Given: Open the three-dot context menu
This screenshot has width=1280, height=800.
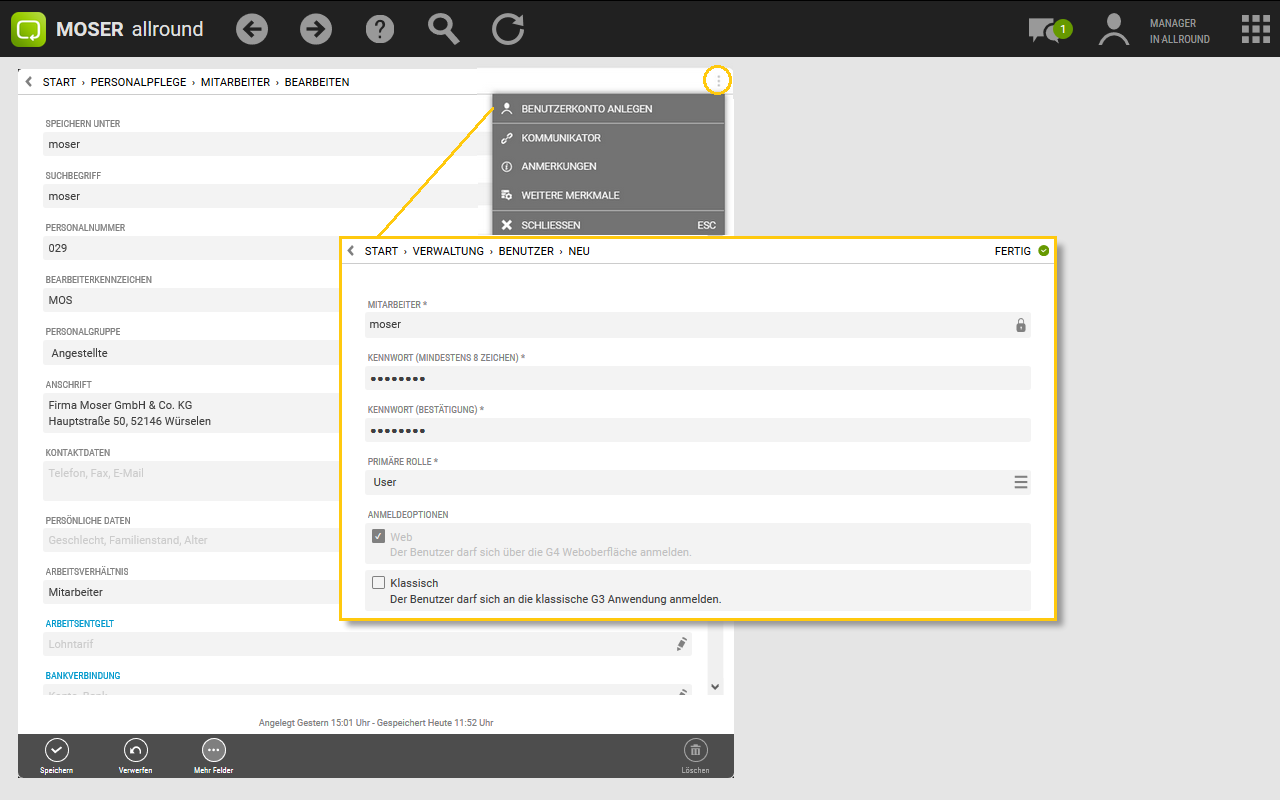Looking at the screenshot, I should tap(718, 81).
